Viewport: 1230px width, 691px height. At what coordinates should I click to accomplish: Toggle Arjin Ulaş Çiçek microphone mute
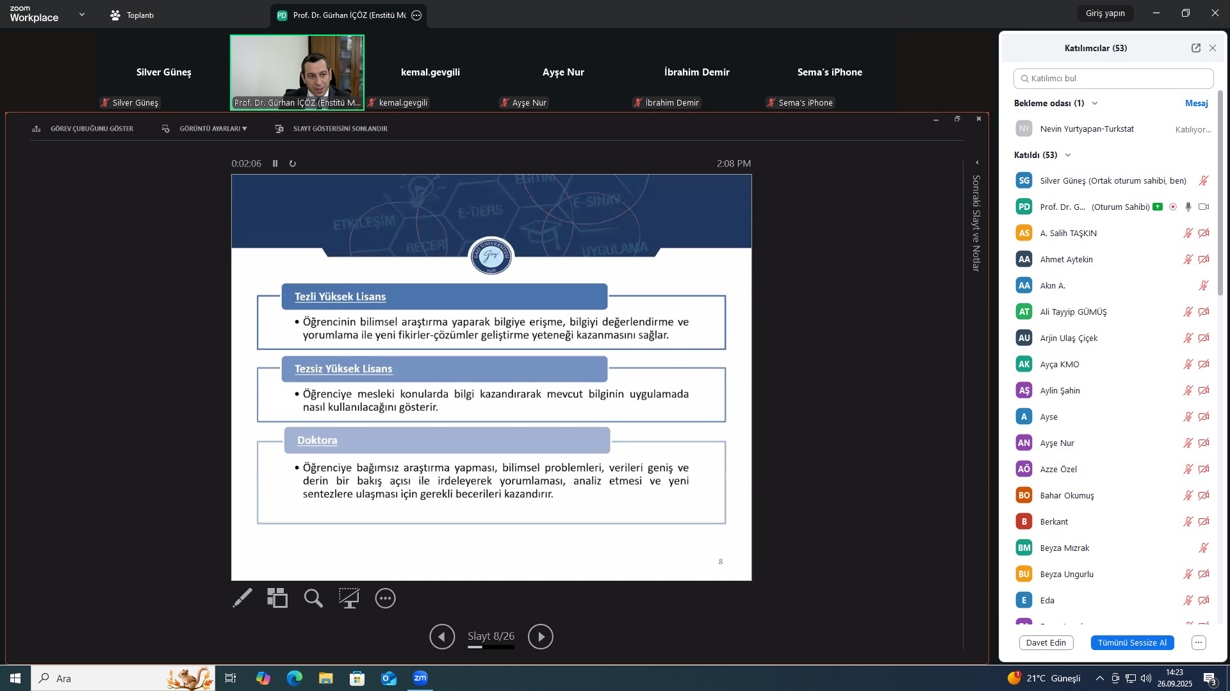(1188, 338)
